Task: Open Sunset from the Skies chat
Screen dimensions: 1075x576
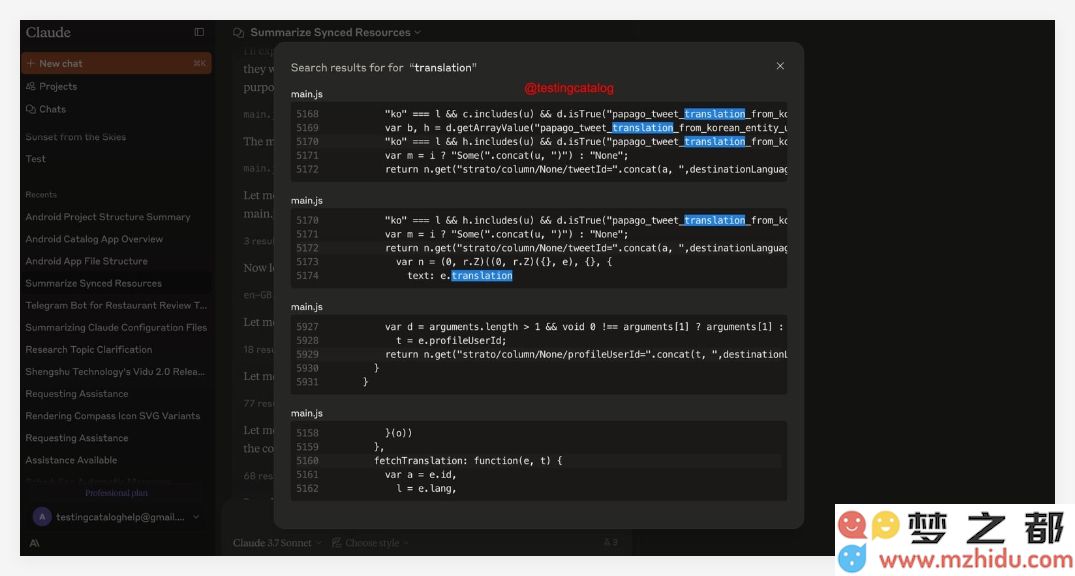Action: click(x=76, y=137)
